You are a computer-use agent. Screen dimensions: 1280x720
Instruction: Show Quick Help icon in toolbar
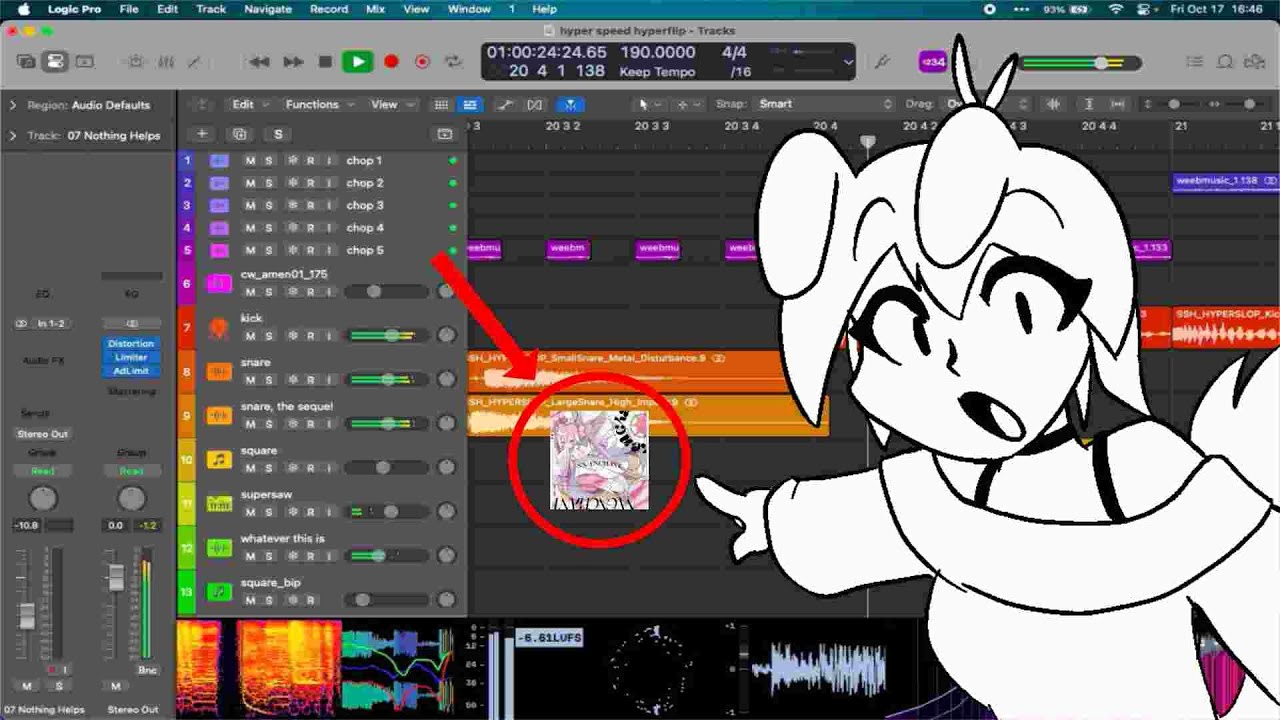click(x=84, y=62)
